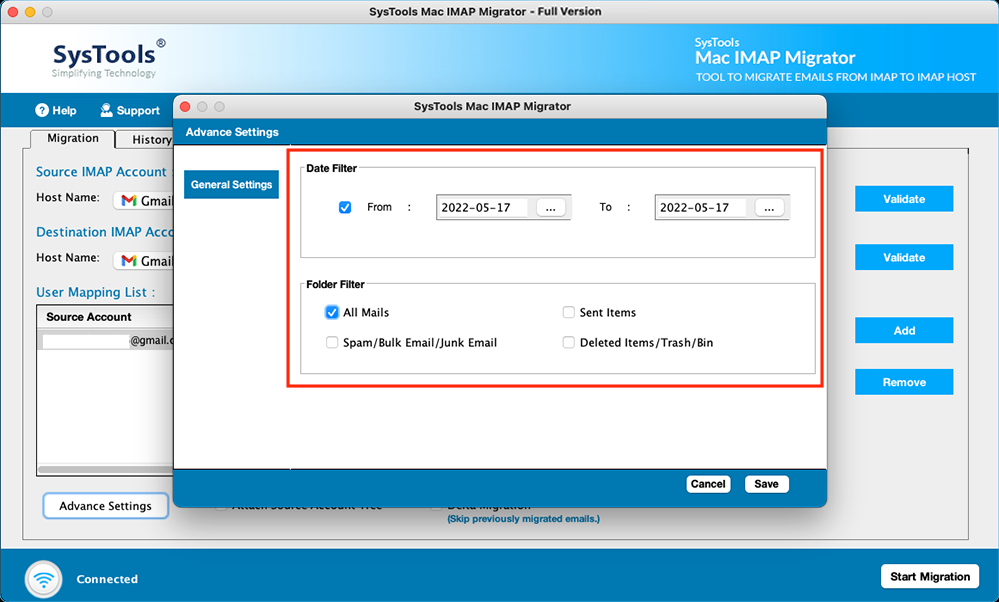The image size is (999, 602).
Task: Click the Connected status text
Action: click(x=107, y=579)
